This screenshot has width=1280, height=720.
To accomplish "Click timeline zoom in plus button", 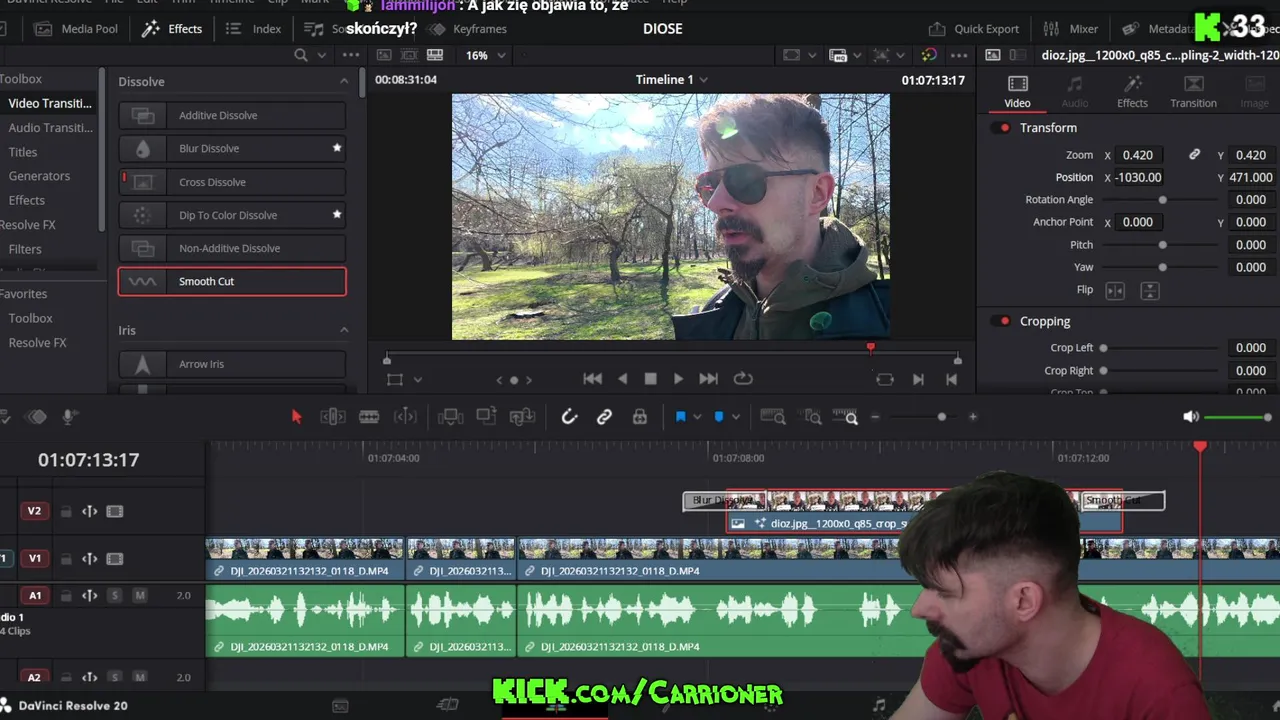I will pyautogui.click(x=972, y=417).
